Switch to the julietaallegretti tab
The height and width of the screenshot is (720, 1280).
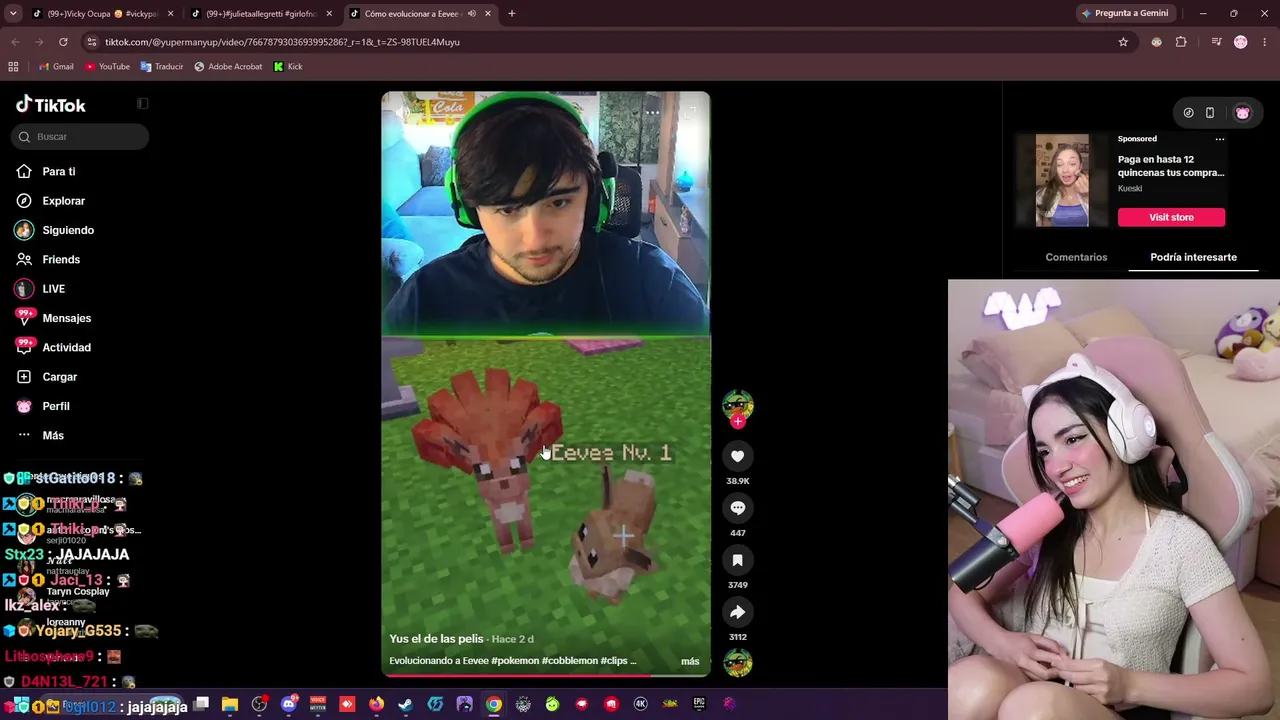(262, 14)
